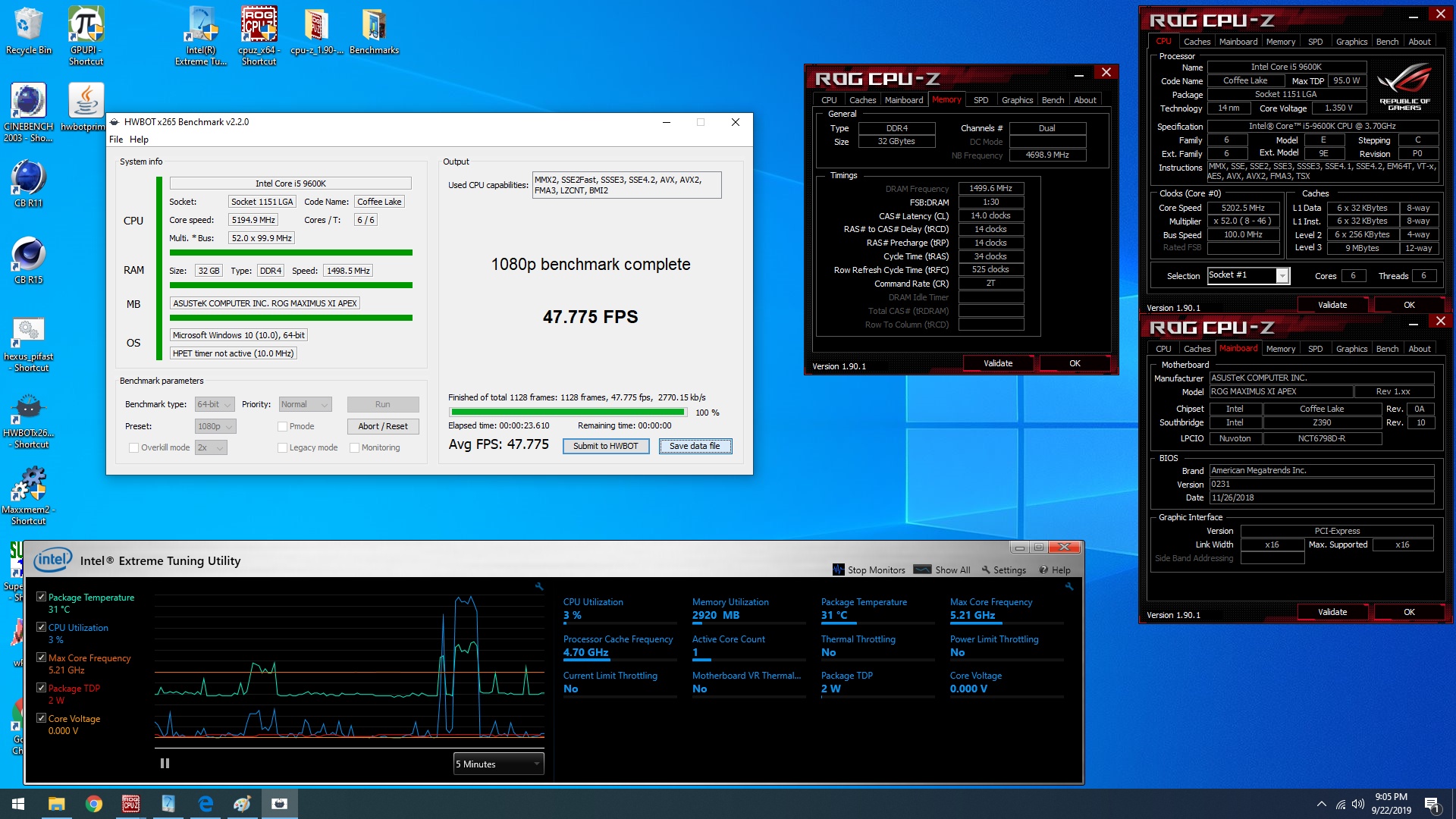The height and width of the screenshot is (819, 1456).
Task: Open Google Chrome from taskbar
Action: [94, 804]
